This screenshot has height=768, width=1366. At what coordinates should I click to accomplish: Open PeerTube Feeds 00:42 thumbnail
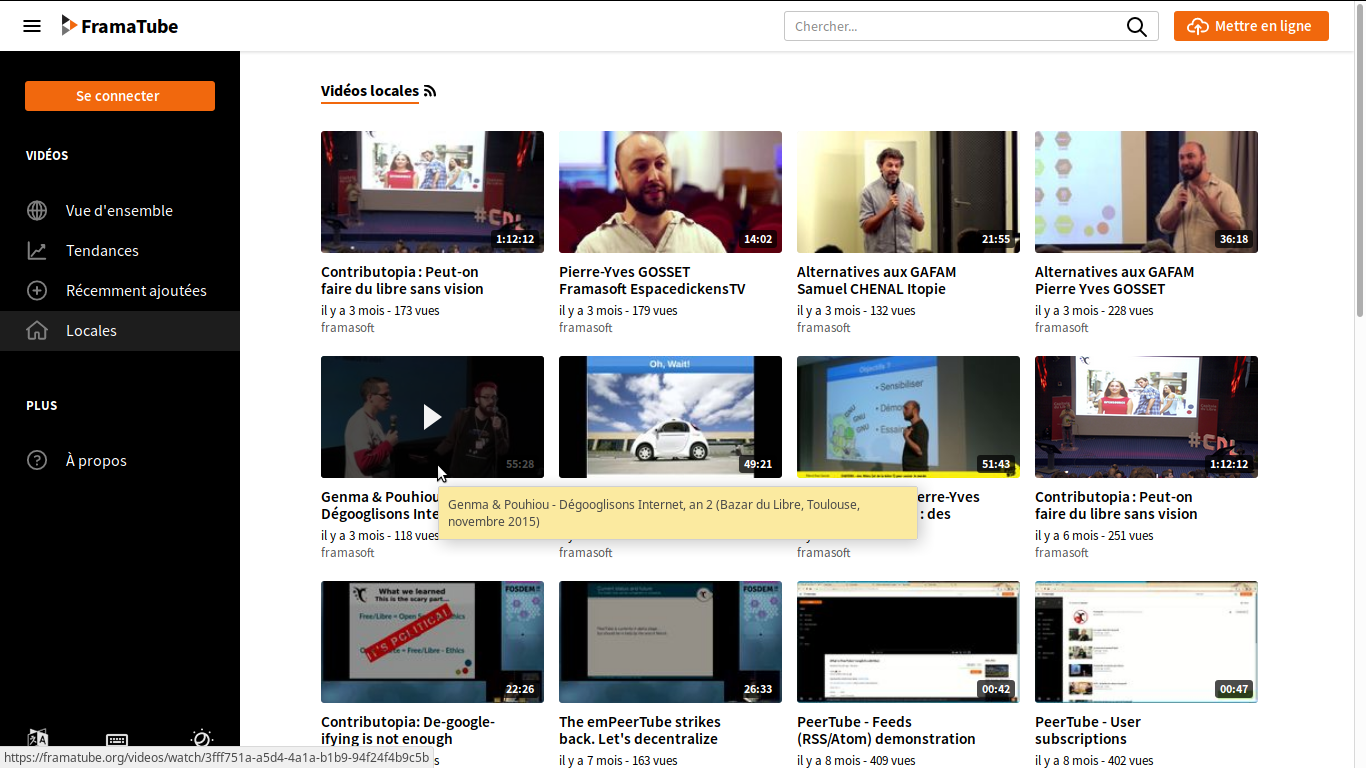coord(908,642)
